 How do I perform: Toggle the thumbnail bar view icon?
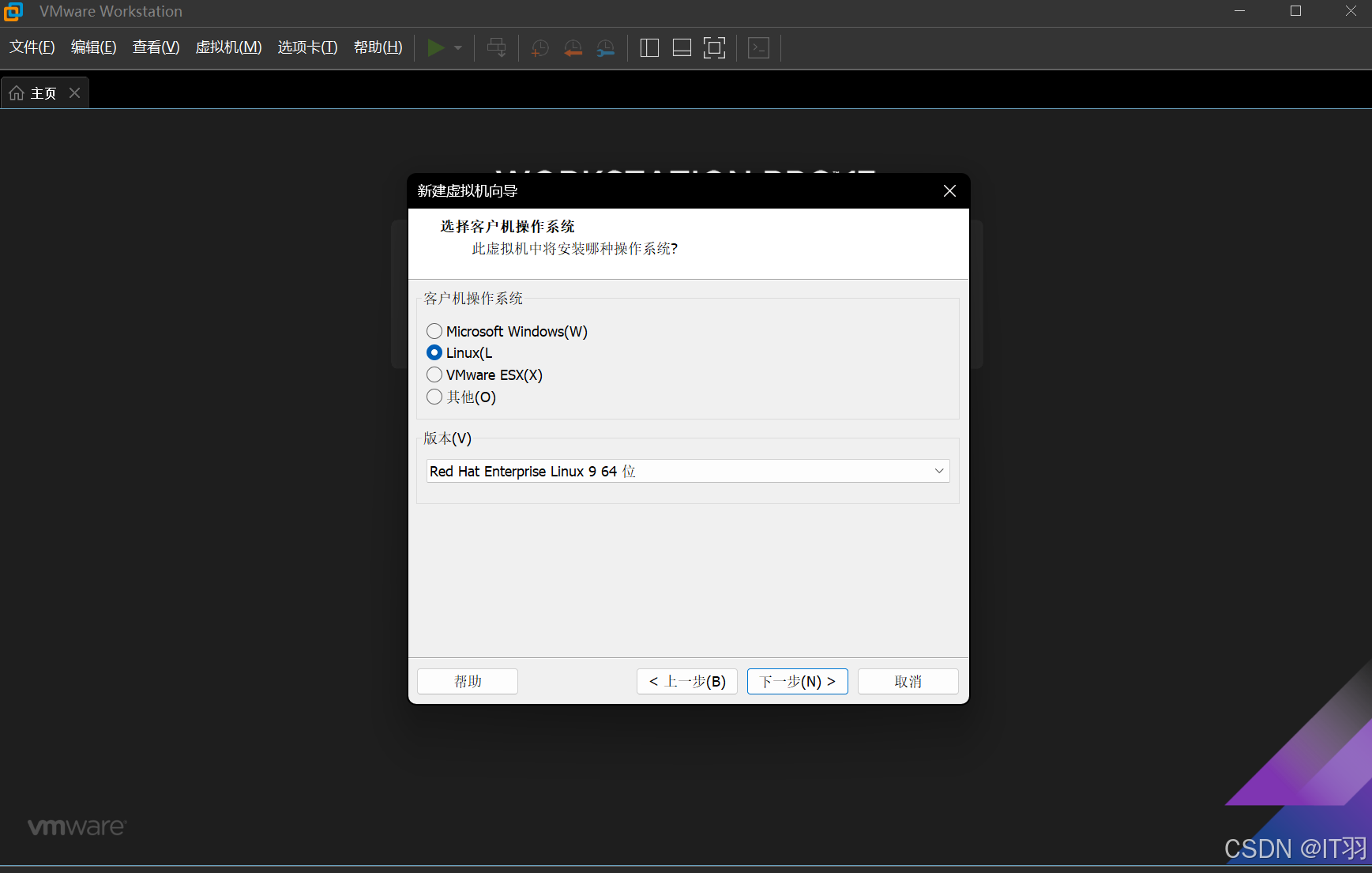(682, 48)
